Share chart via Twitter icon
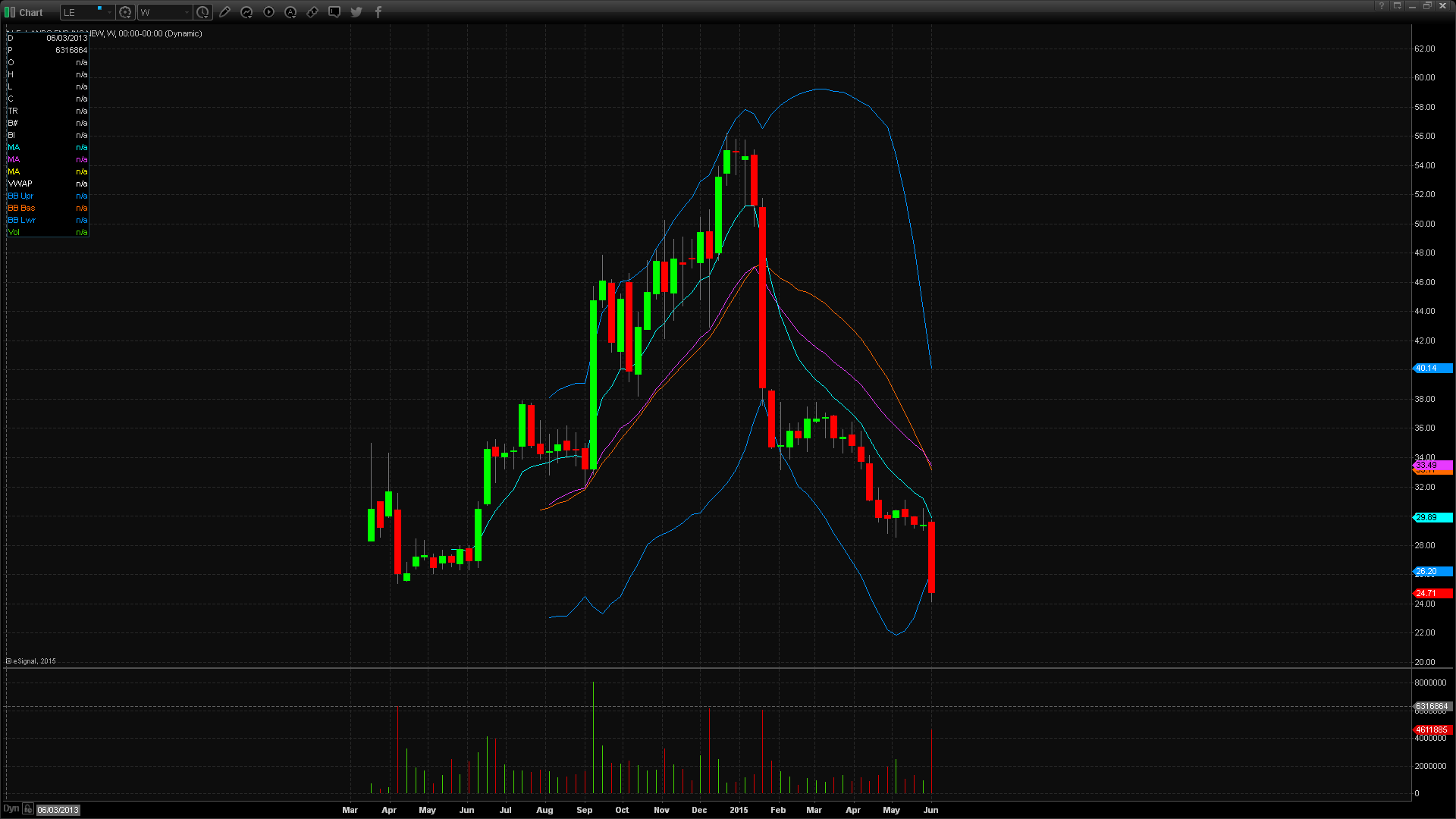The image size is (1456, 819). point(356,12)
